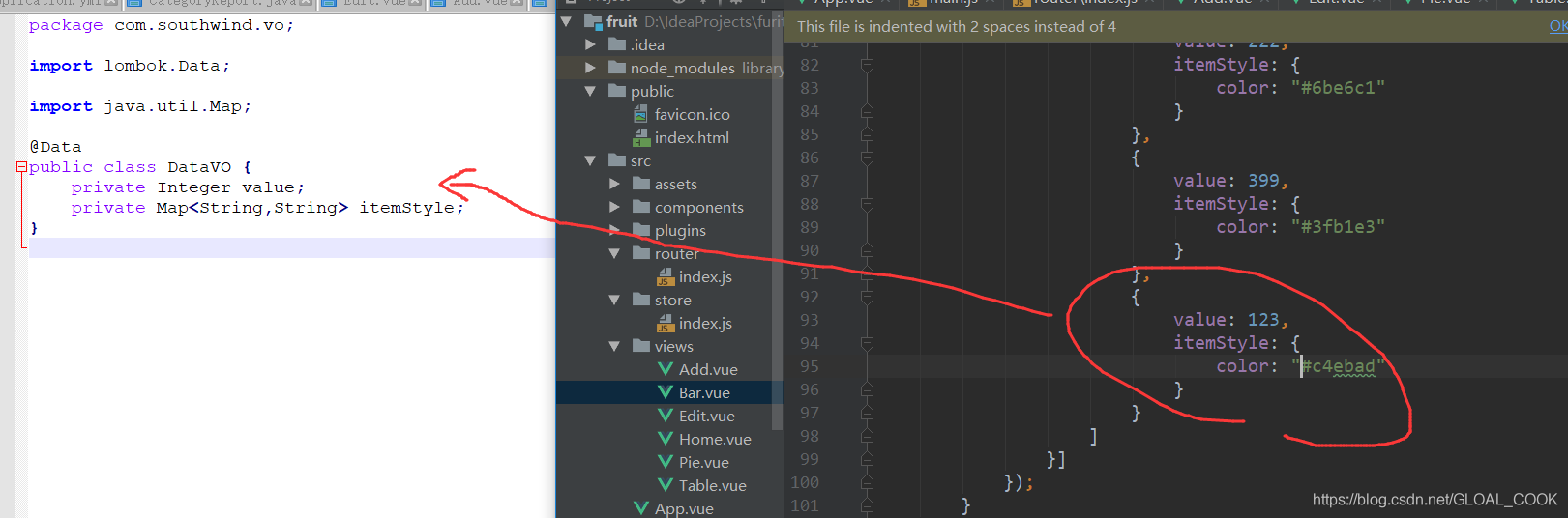Click the JS icon of store's index.js

point(665,323)
